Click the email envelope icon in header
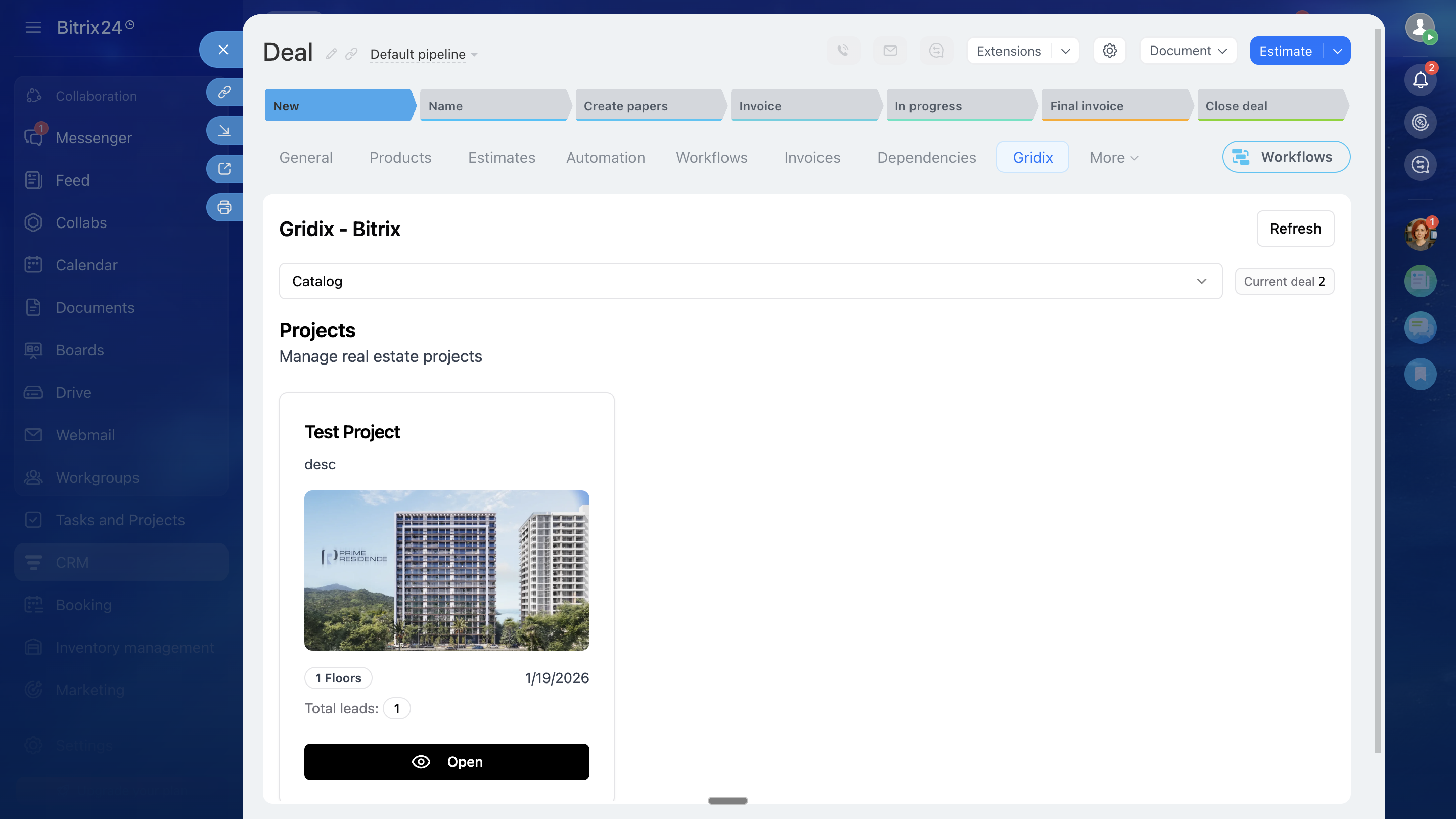 [x=890, y=51]
